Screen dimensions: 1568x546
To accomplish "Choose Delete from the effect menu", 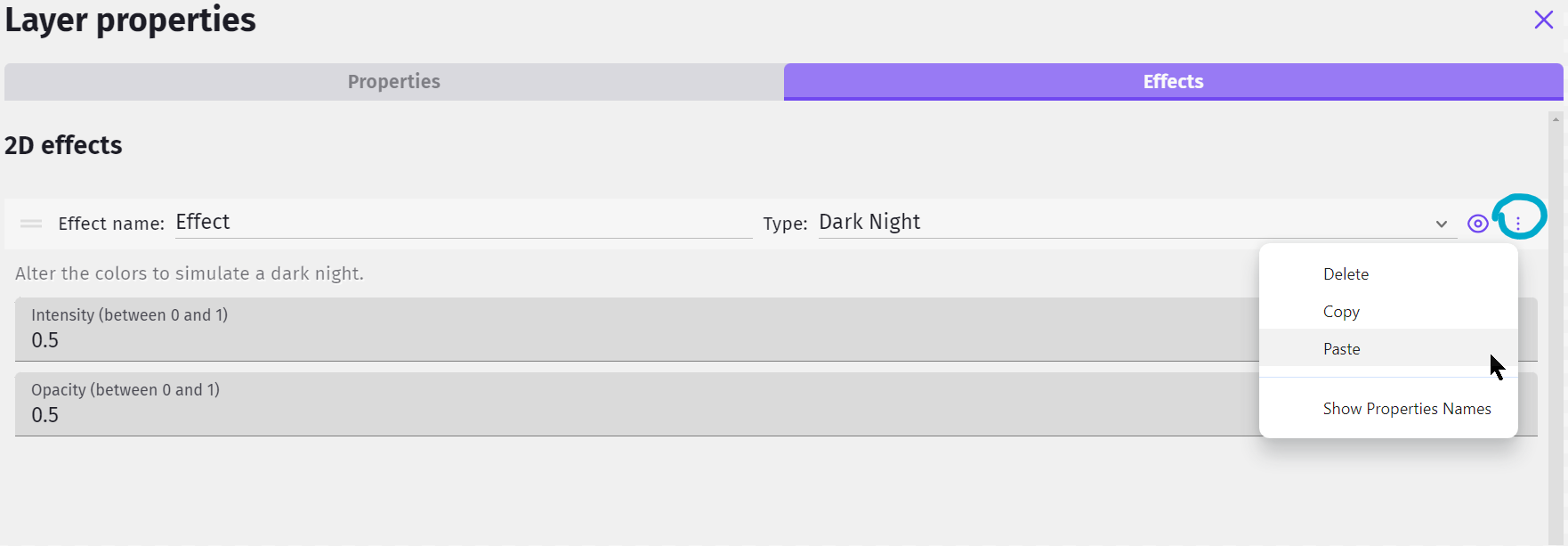I will [x=1346, y=274].
